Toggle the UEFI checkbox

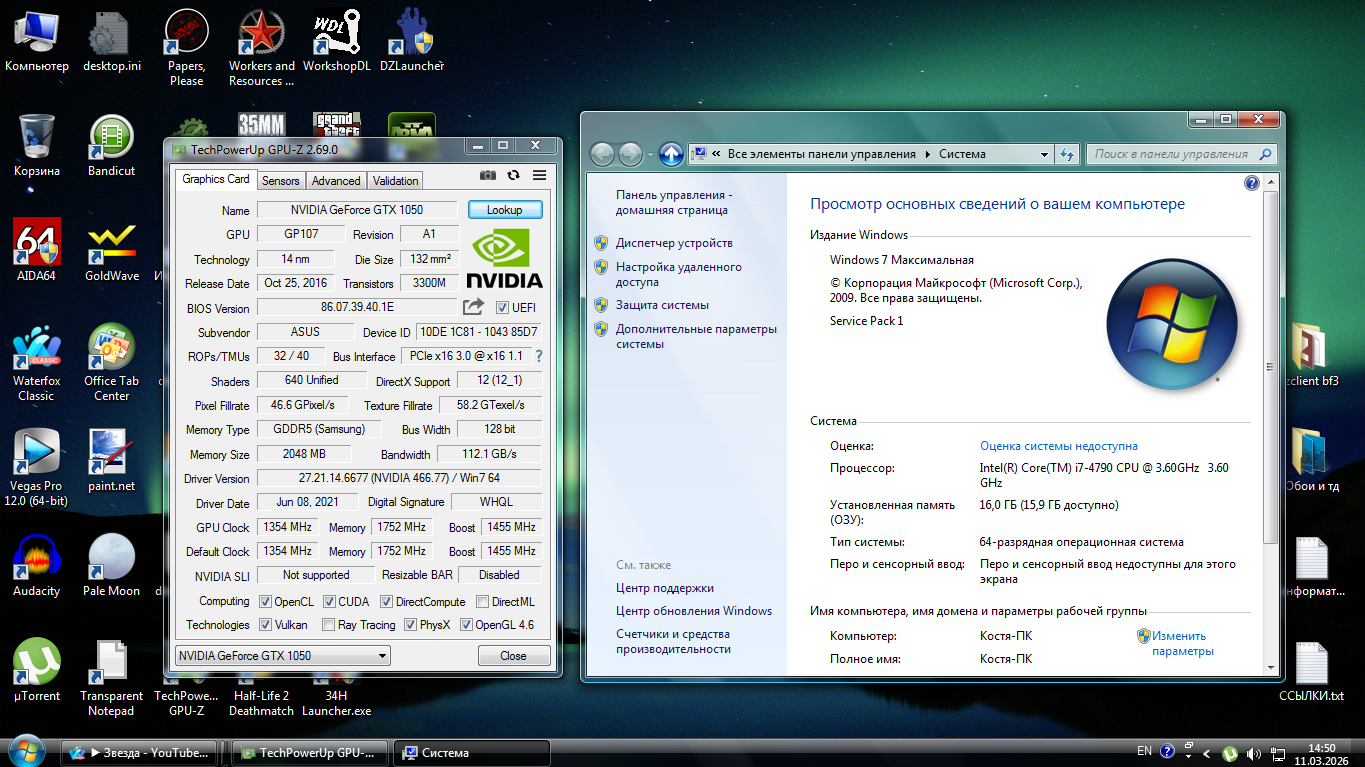(503, 308)
